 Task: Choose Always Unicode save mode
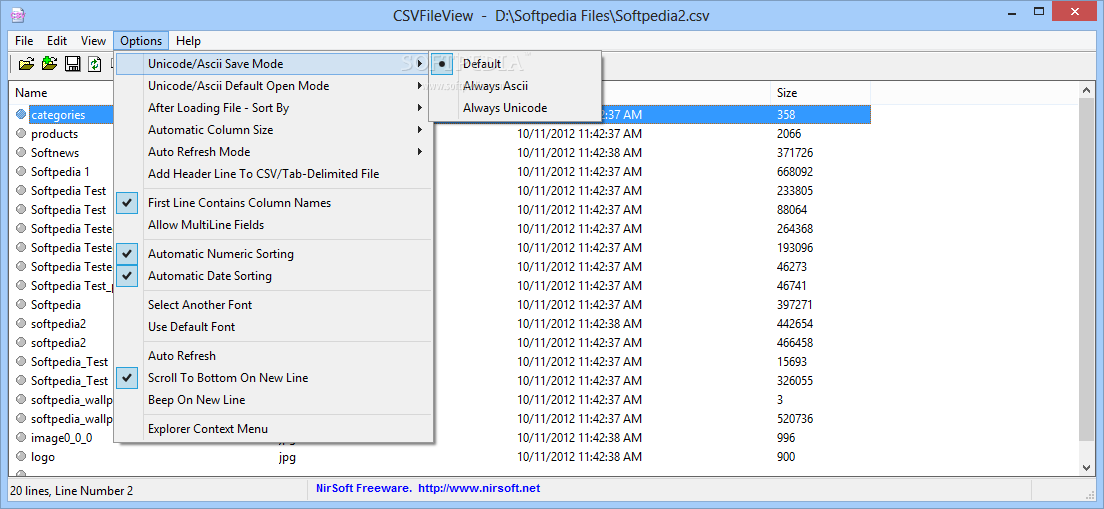(515, 108)
